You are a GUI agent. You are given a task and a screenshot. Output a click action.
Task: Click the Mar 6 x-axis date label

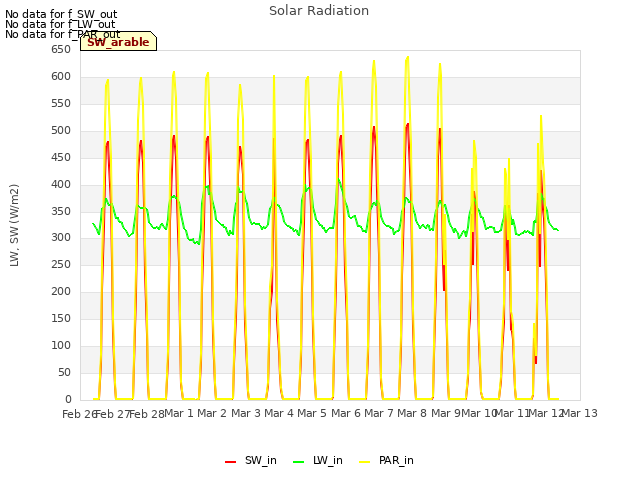[x=346, y=413]
